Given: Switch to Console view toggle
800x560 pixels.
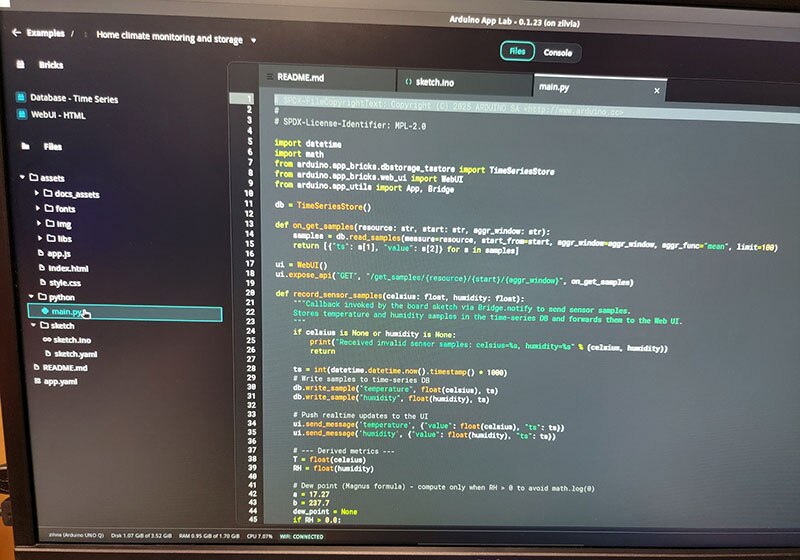Looking at the screenshot, I should pos(557,52).
